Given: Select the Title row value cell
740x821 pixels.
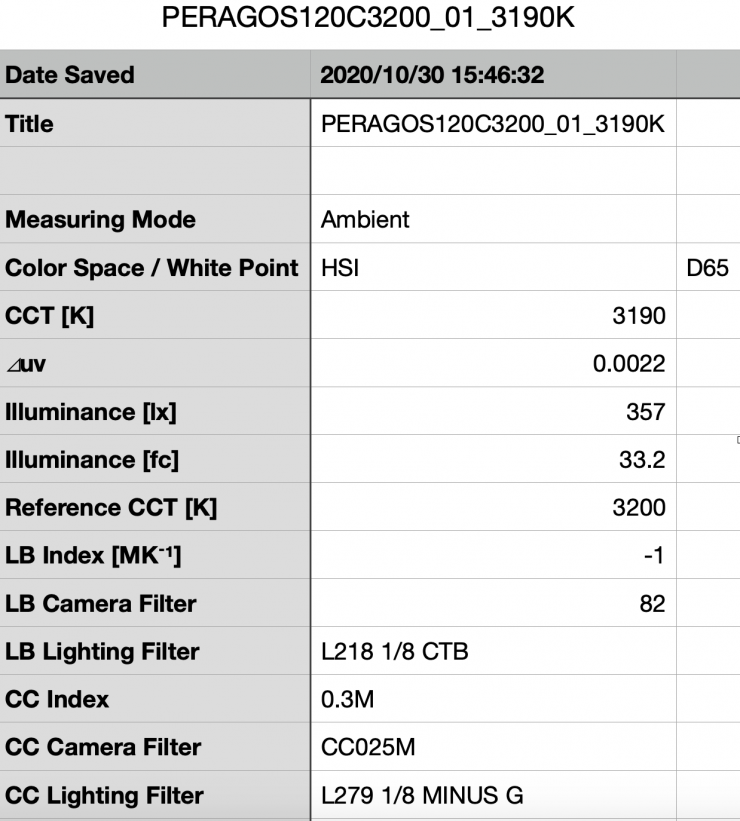Looking at the screenshot, I should pos(493,124).
